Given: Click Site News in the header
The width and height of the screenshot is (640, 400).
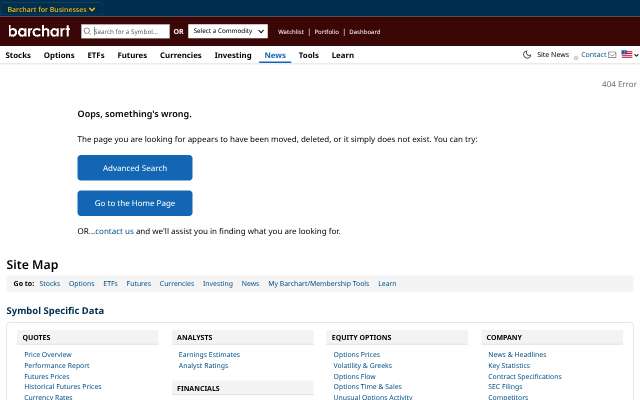Looking at the screenshot, I should (553, 54).
